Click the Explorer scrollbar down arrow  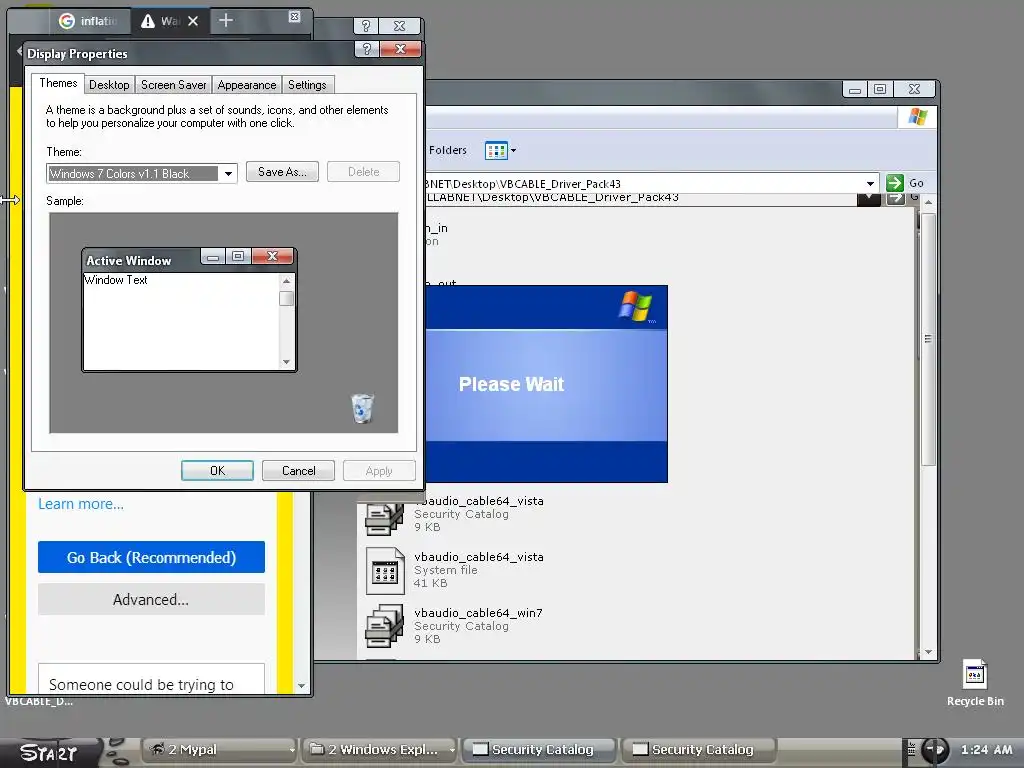click(x=928, y=652)
